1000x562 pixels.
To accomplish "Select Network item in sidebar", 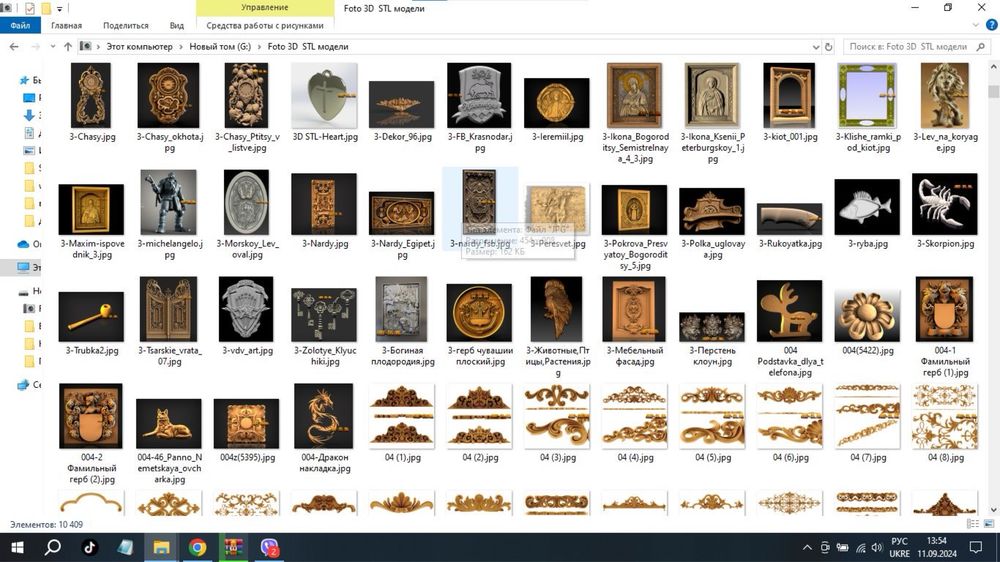I will click(x=24, y=385).
